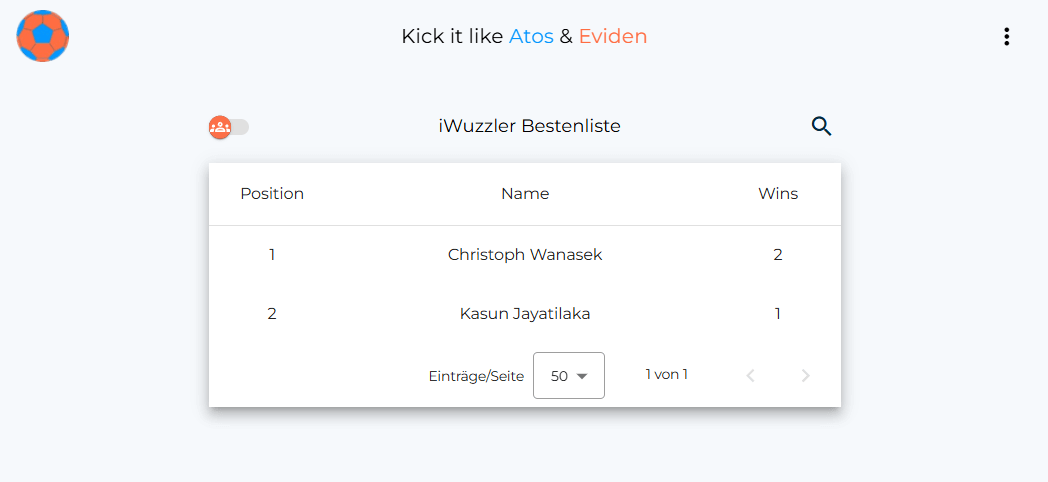This screenshot has width=1048, height=482.
Task: Open the Einträge/Seite dropdown showing 50
Action: click(x=568, y=376)
